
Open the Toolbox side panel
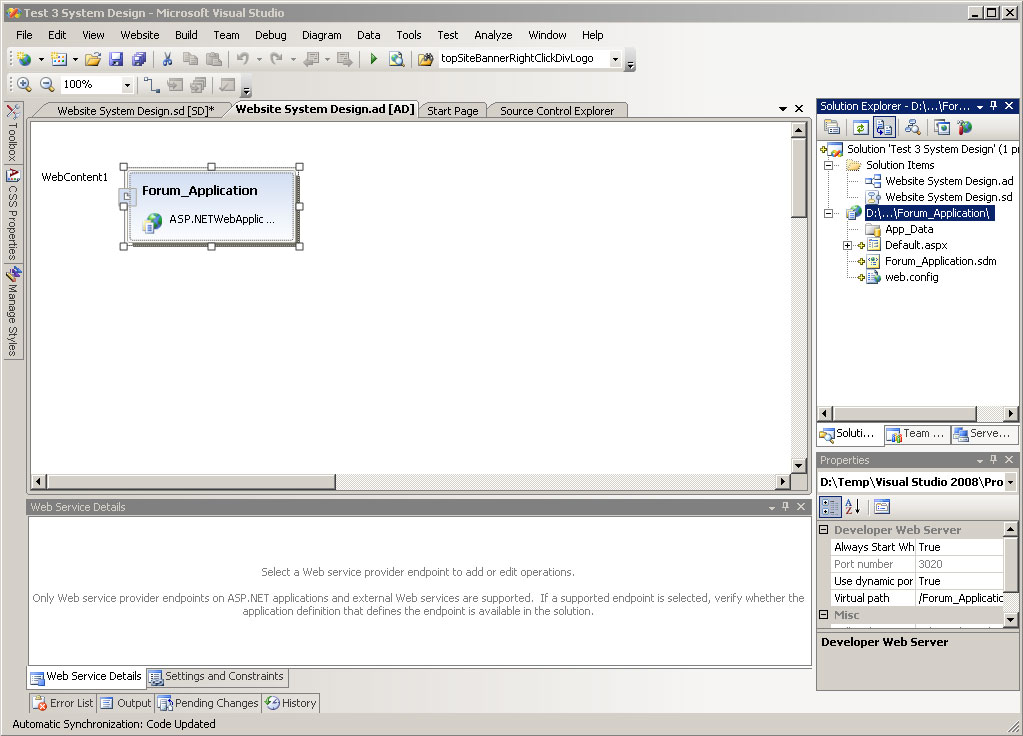click(x=13, y=132)
